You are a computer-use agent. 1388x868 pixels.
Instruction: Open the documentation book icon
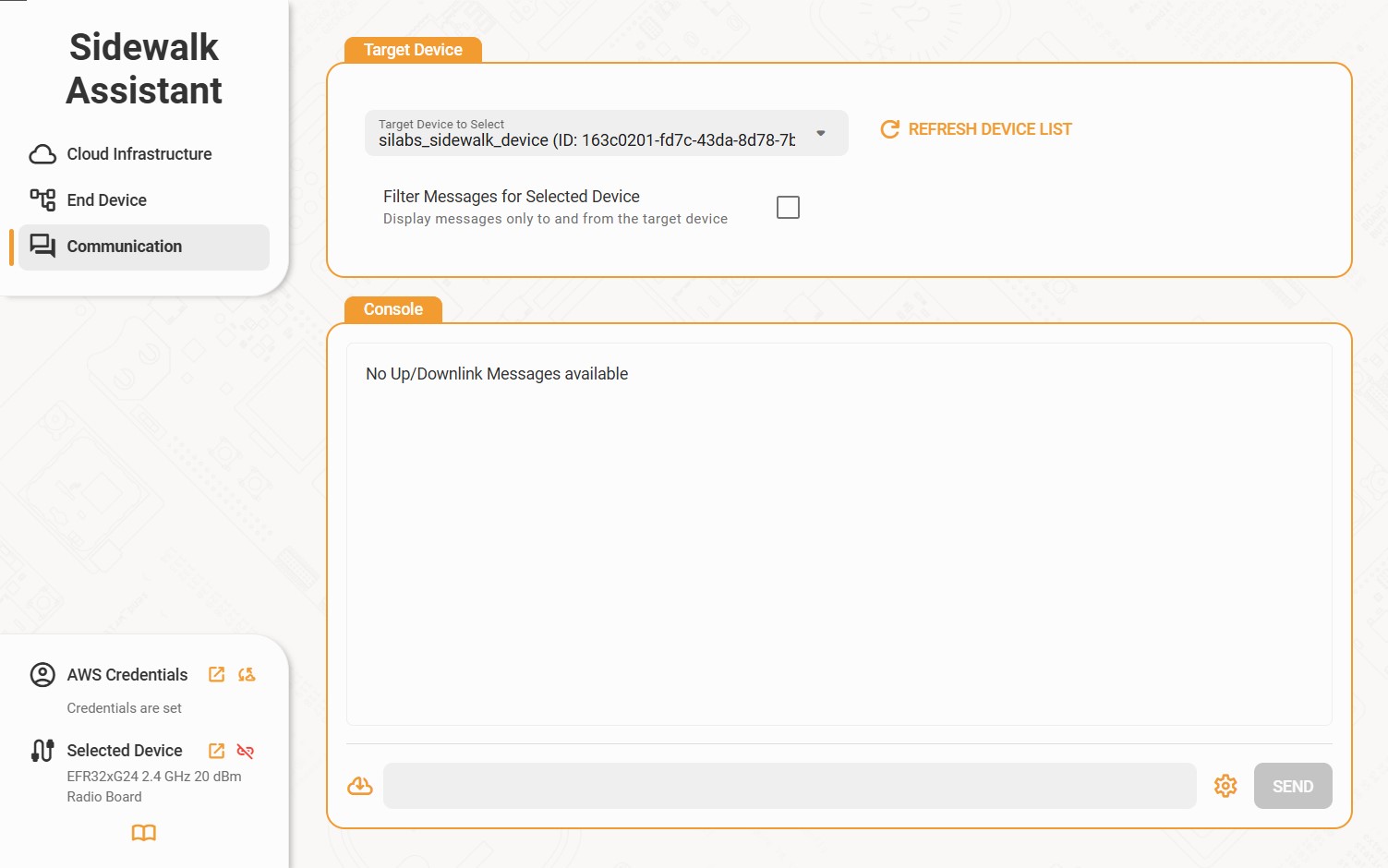[144, 833]
